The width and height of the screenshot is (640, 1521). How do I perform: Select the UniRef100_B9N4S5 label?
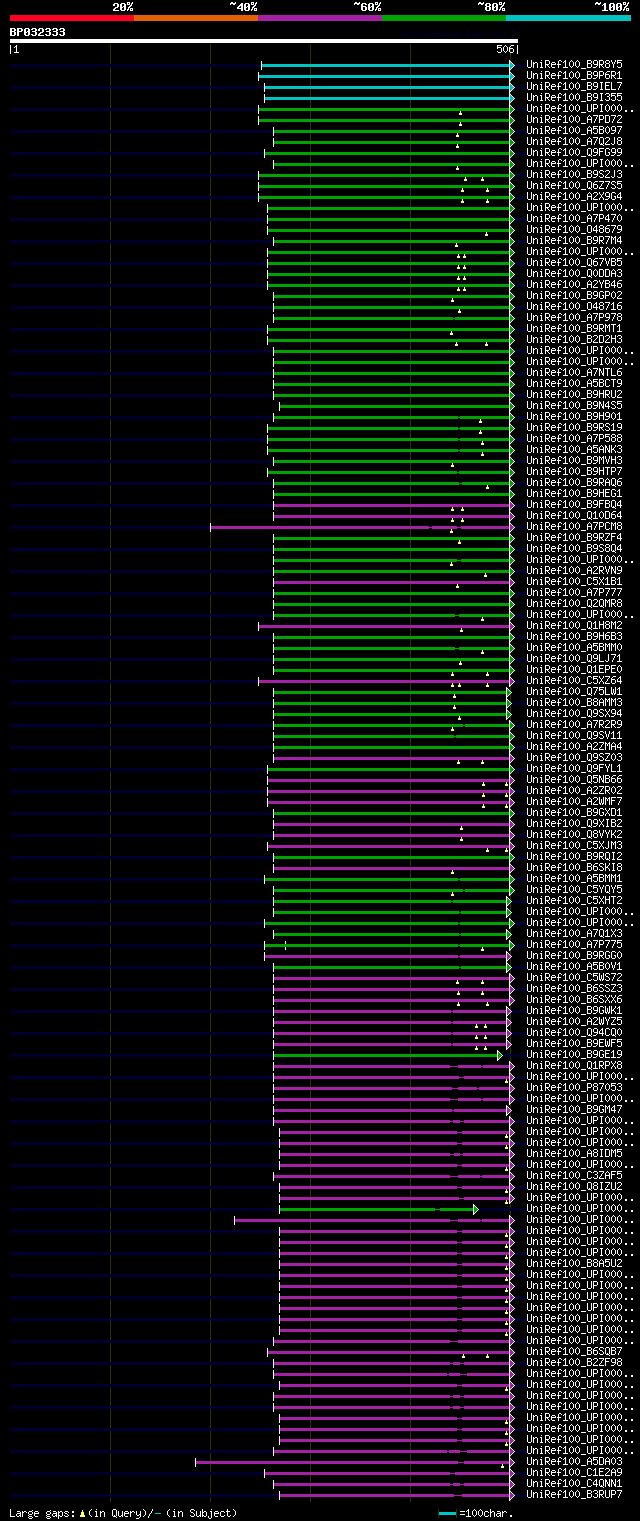574,405
